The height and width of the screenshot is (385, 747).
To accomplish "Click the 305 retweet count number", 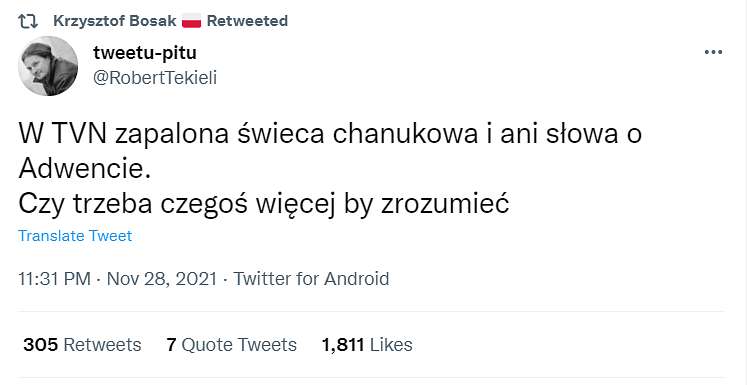I will click(40, 344).
